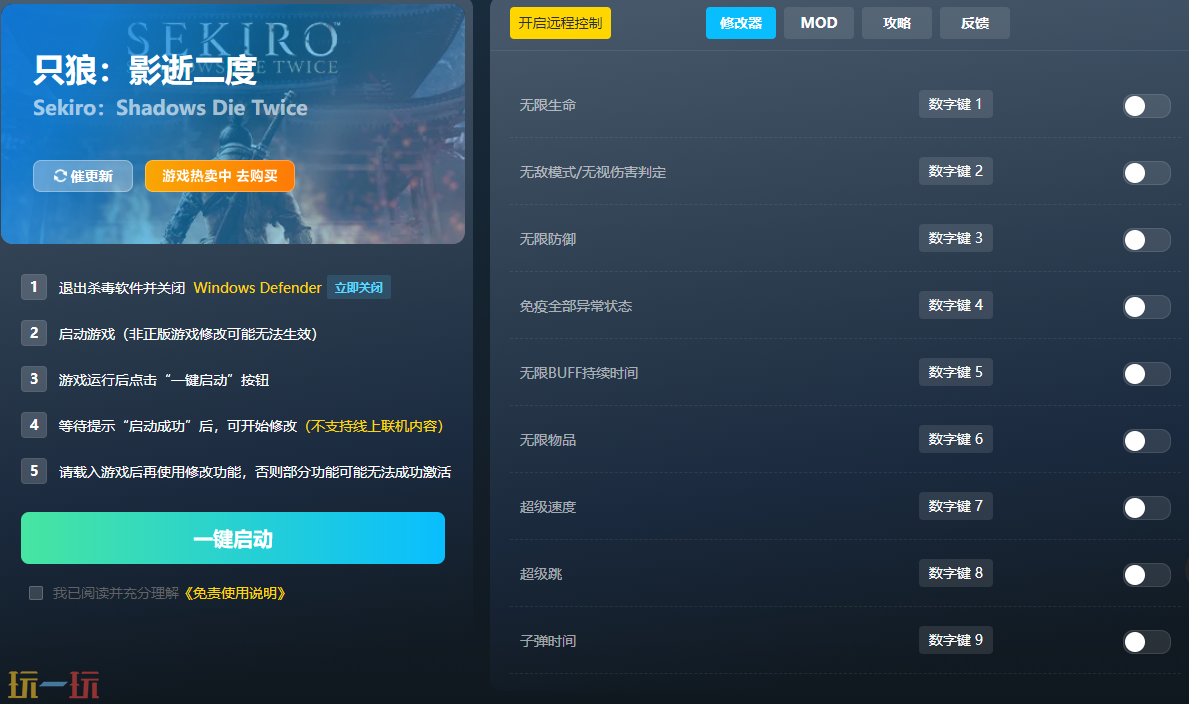Click step 2 启动游戏 instruction text
Screen dimensions: 1189x704
(x=188, y=334)
